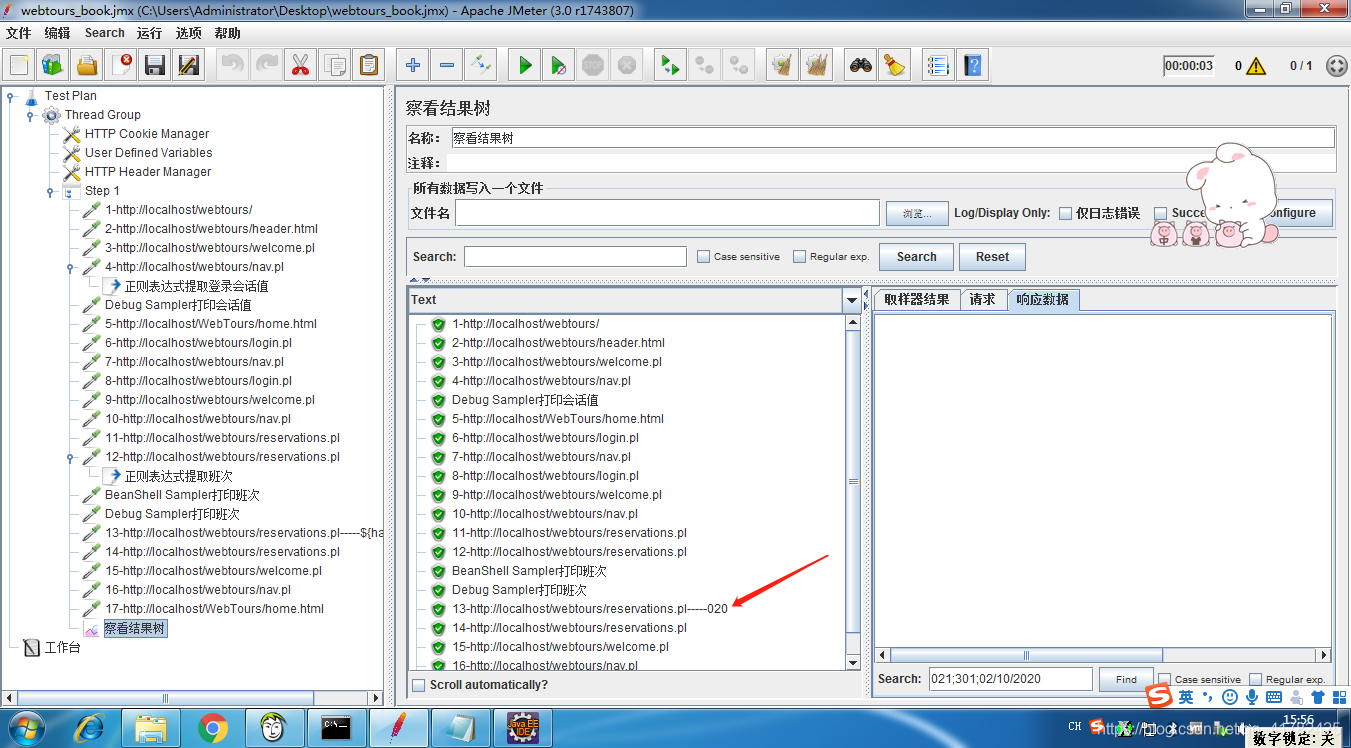Collapse all nodes with the minus icon

pos(446,66)
